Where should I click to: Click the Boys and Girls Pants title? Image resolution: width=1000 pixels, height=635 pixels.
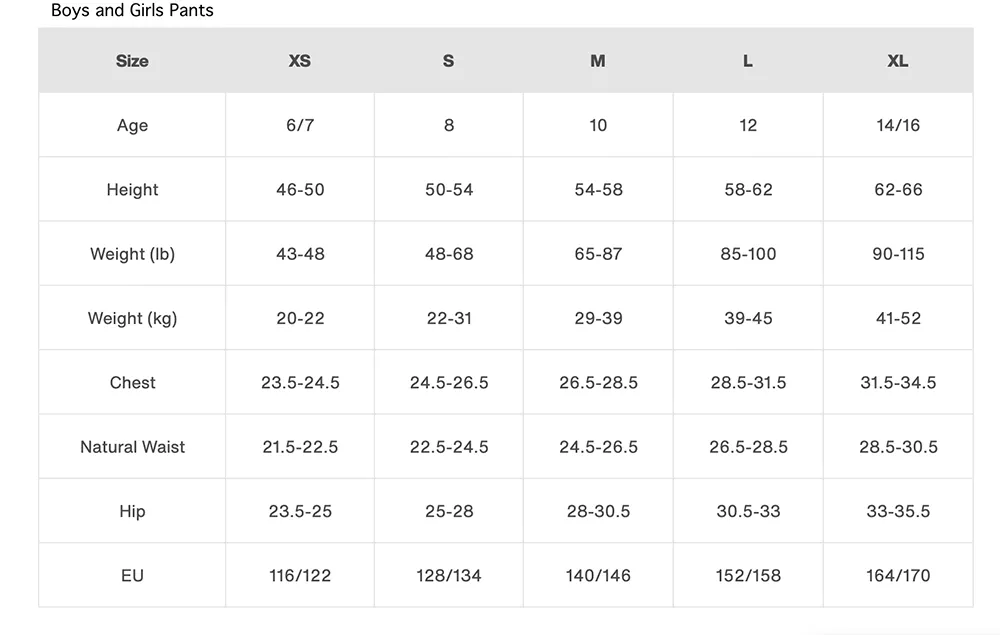[x=132, y=11]
